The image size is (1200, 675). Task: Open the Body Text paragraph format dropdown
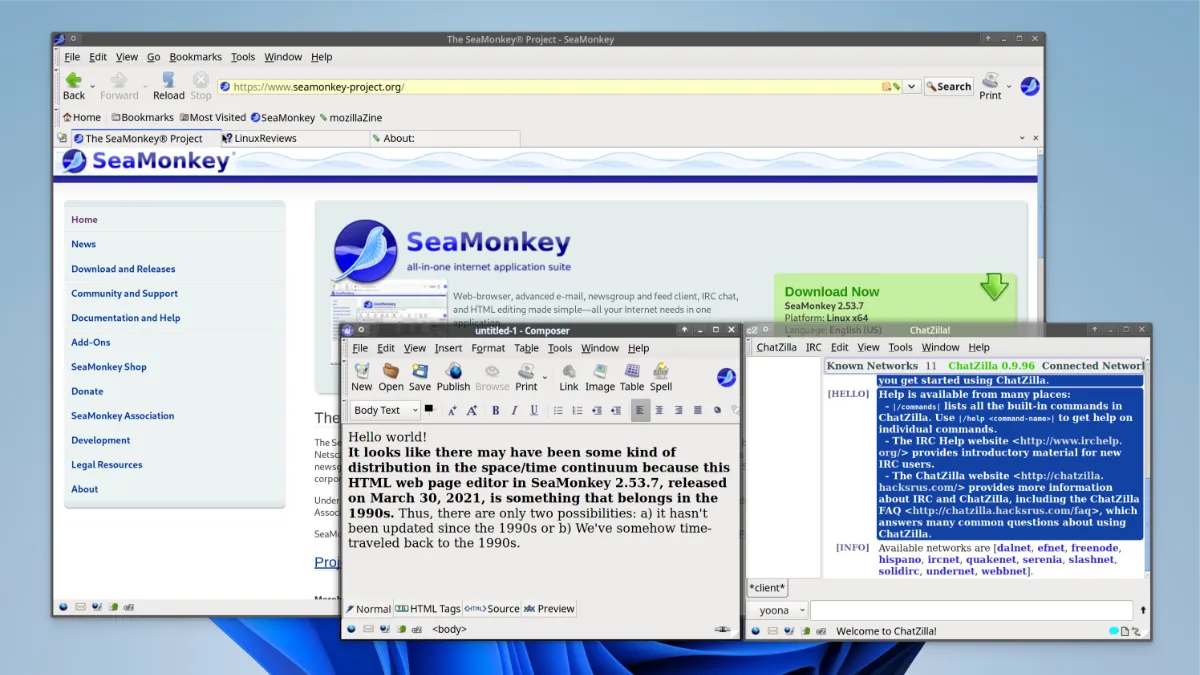point(385,410)
